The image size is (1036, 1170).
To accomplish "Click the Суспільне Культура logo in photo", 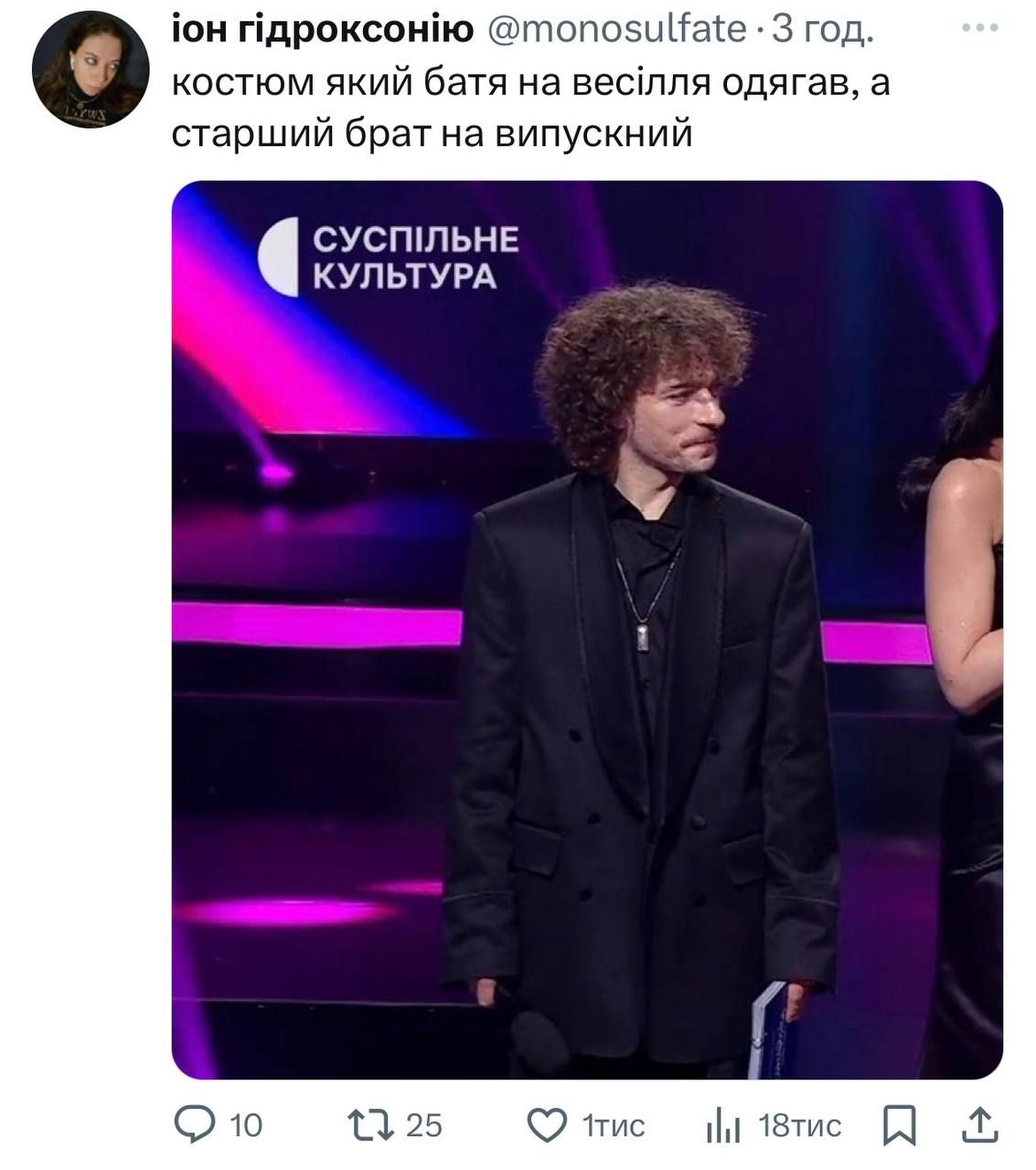I will point(389,257).
